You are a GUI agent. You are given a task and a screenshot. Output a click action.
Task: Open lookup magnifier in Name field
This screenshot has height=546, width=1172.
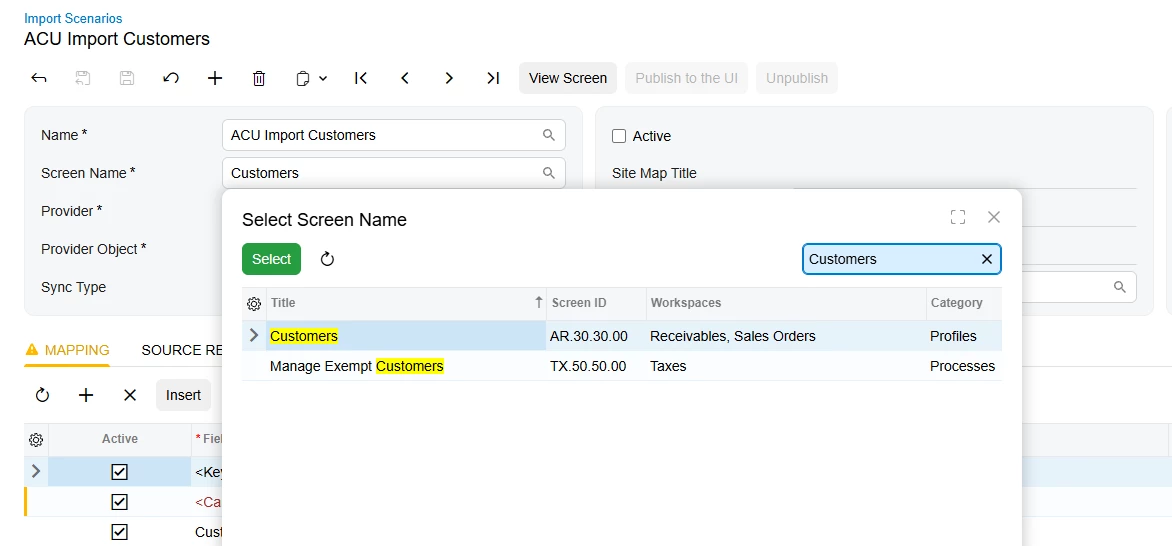click(x=549, y=135)
